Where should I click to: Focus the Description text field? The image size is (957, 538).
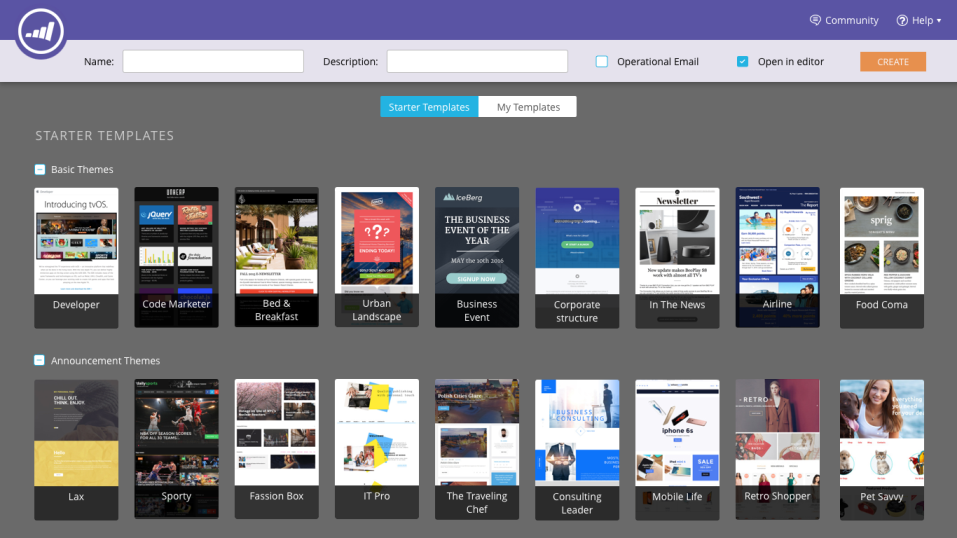tap(477, 62)
